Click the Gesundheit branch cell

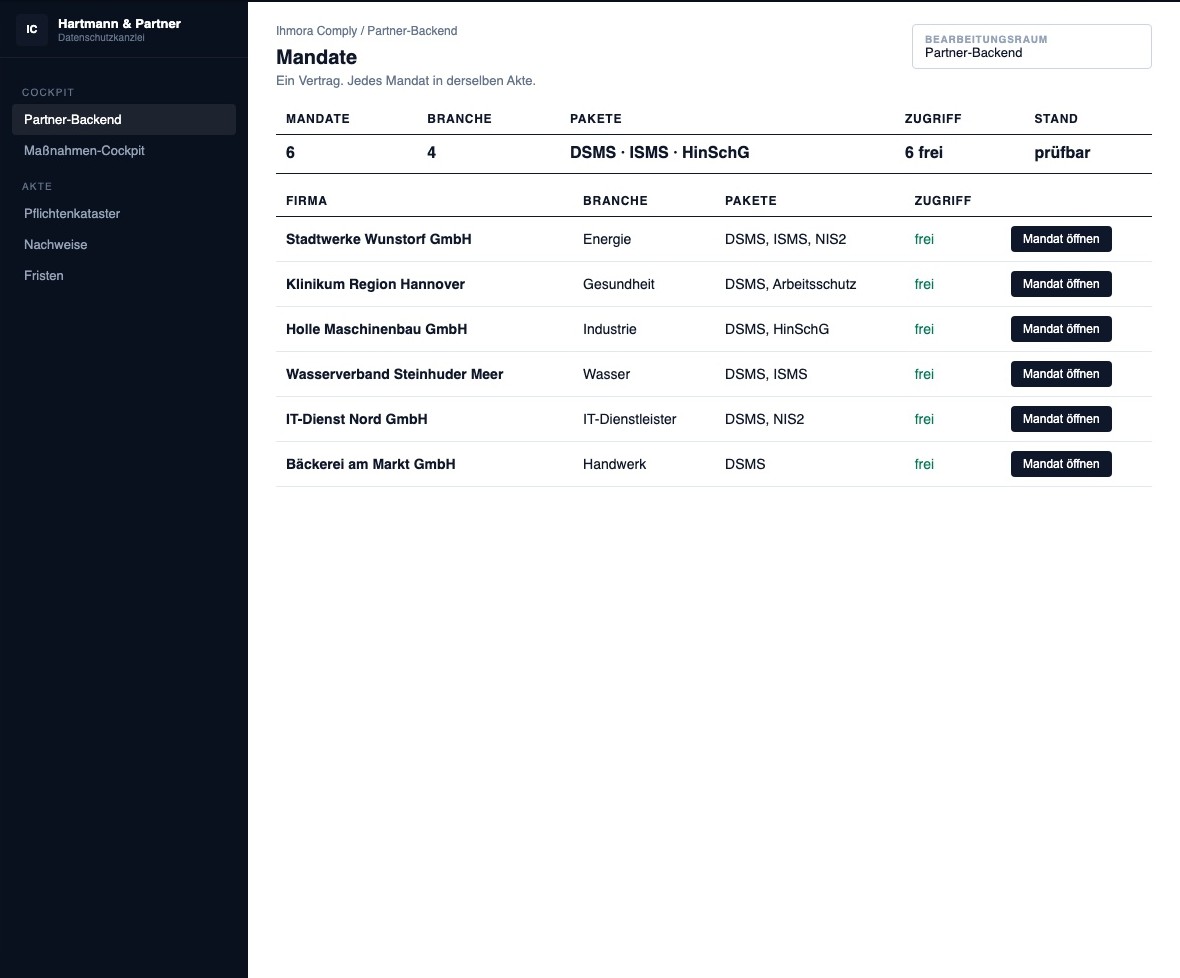[x=619, y=284]
